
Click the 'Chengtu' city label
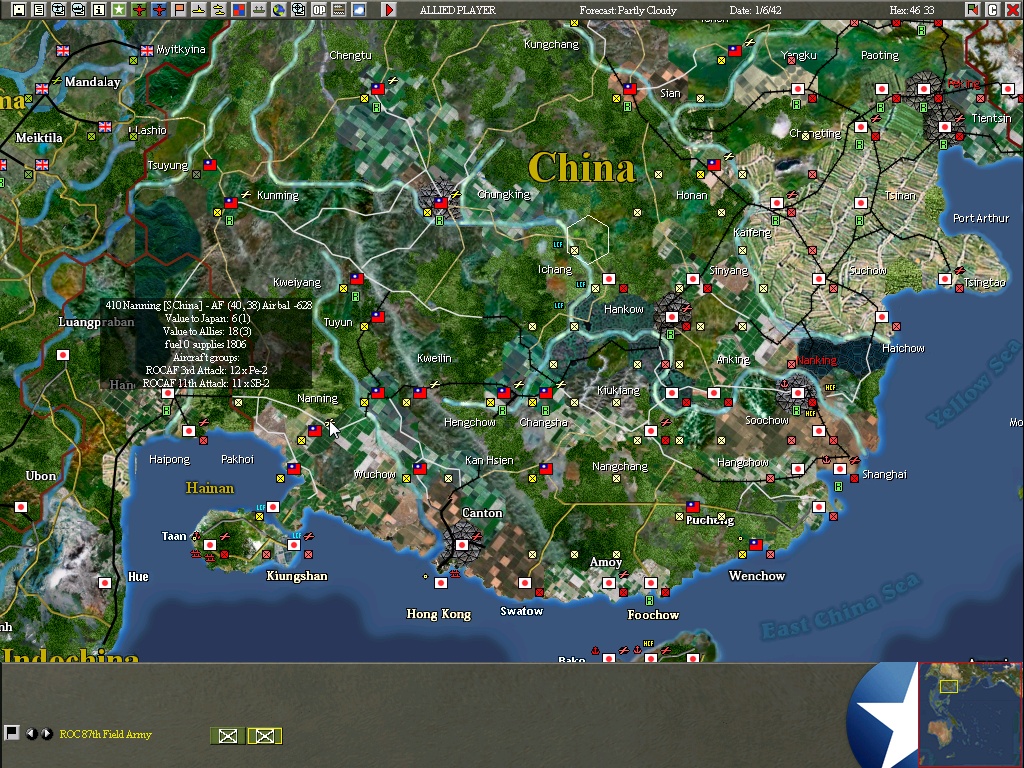pos(350,55)
